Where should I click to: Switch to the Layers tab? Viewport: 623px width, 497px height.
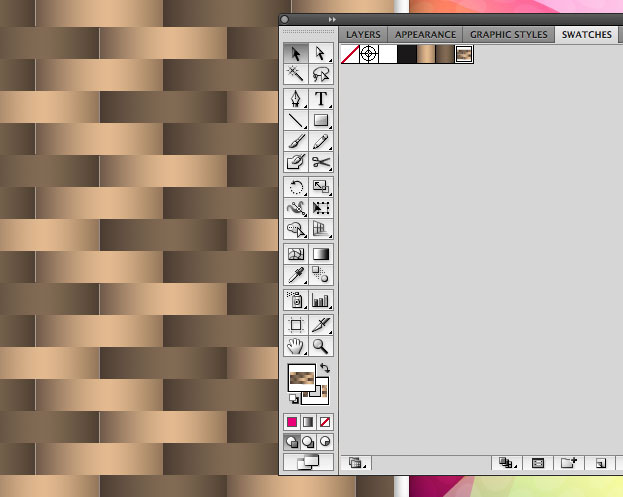363,35
